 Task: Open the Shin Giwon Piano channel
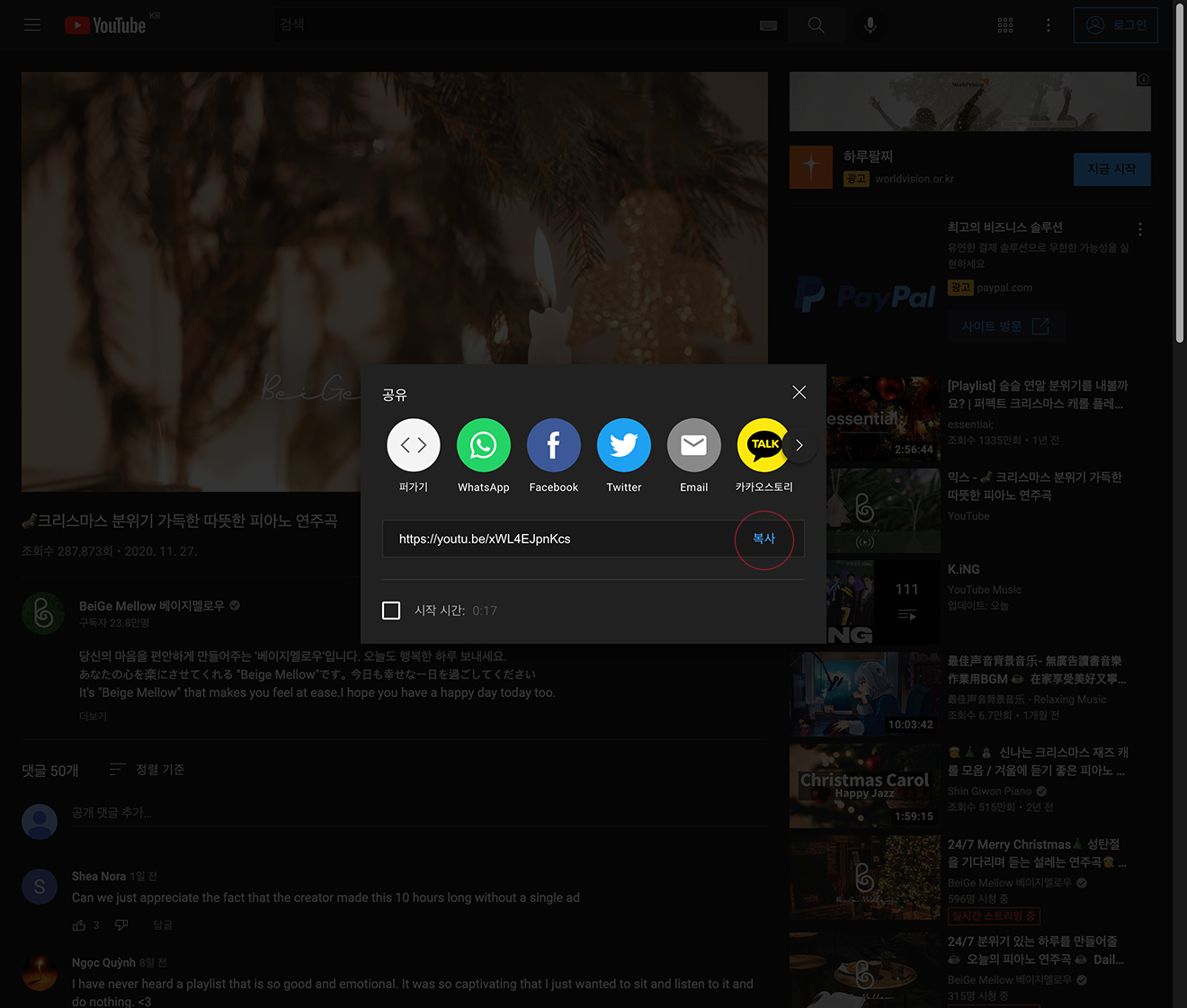coord(989,791)
